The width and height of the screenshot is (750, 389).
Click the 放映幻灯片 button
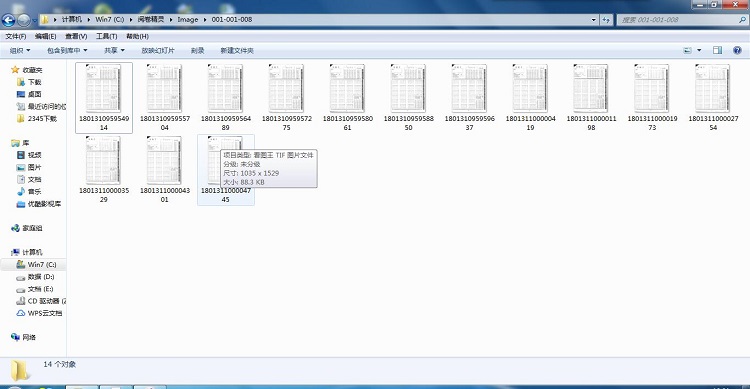pyautogui.click(x=158, y=50)
